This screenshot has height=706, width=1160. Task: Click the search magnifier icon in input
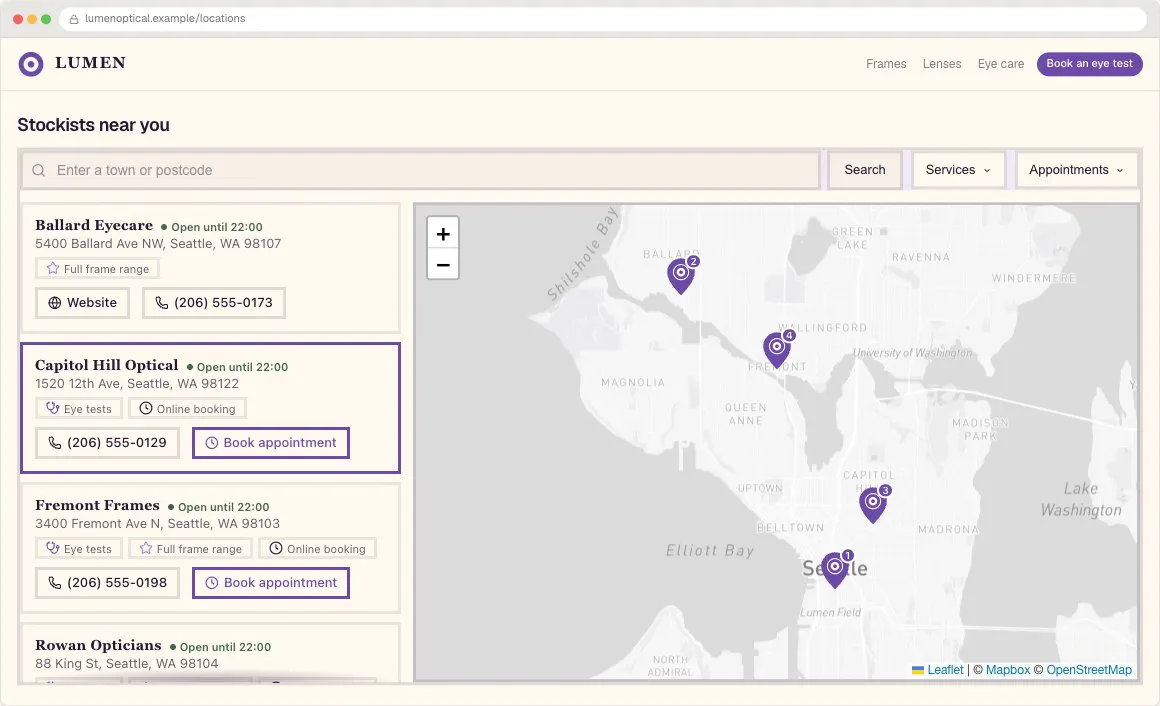click(x=38, y=170)
